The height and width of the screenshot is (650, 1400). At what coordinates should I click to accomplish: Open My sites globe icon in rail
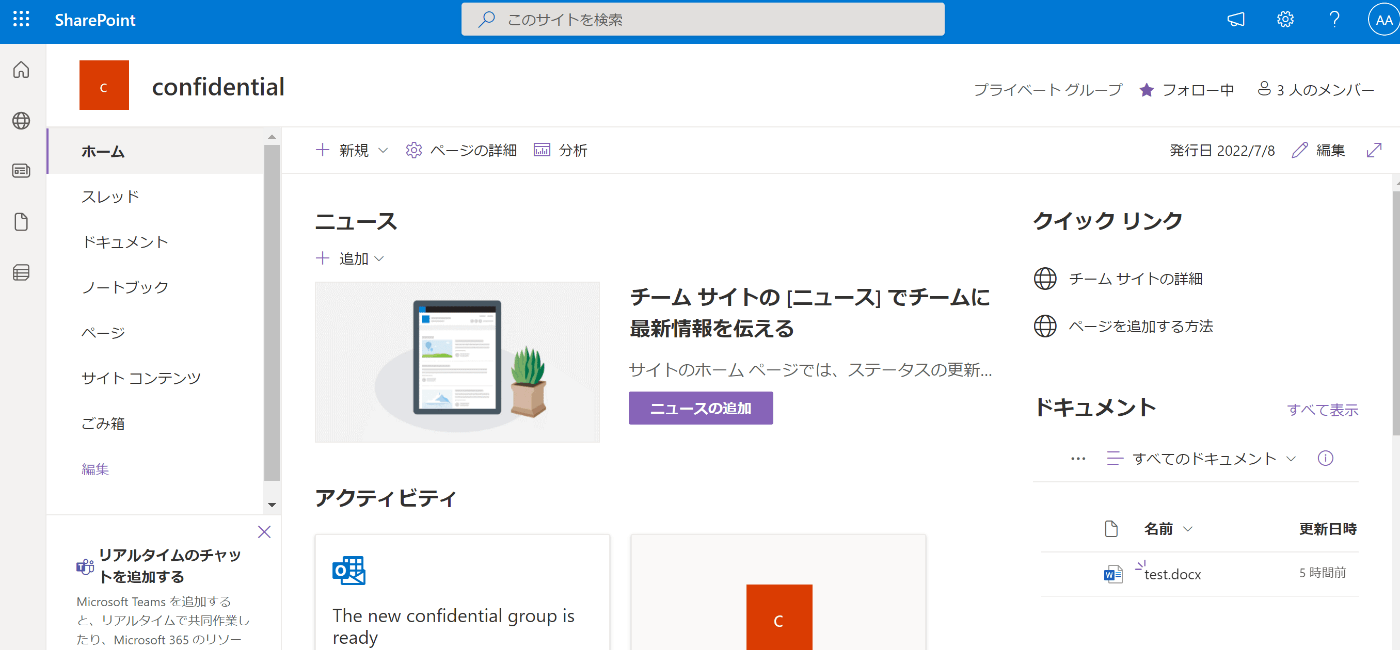[x=21, y=121]
